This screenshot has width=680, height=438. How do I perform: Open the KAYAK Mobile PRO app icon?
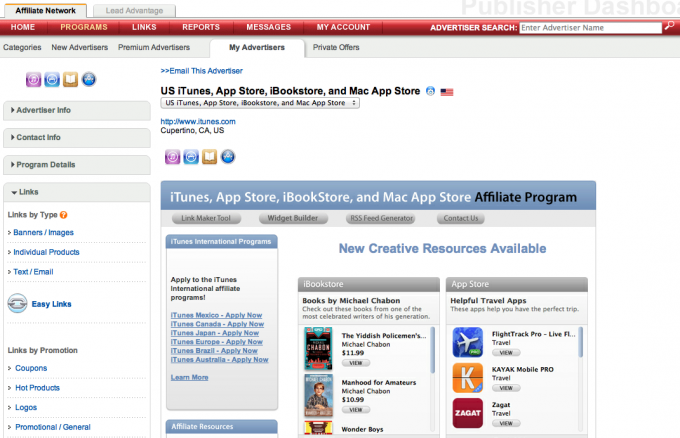(x=468, y=378)
